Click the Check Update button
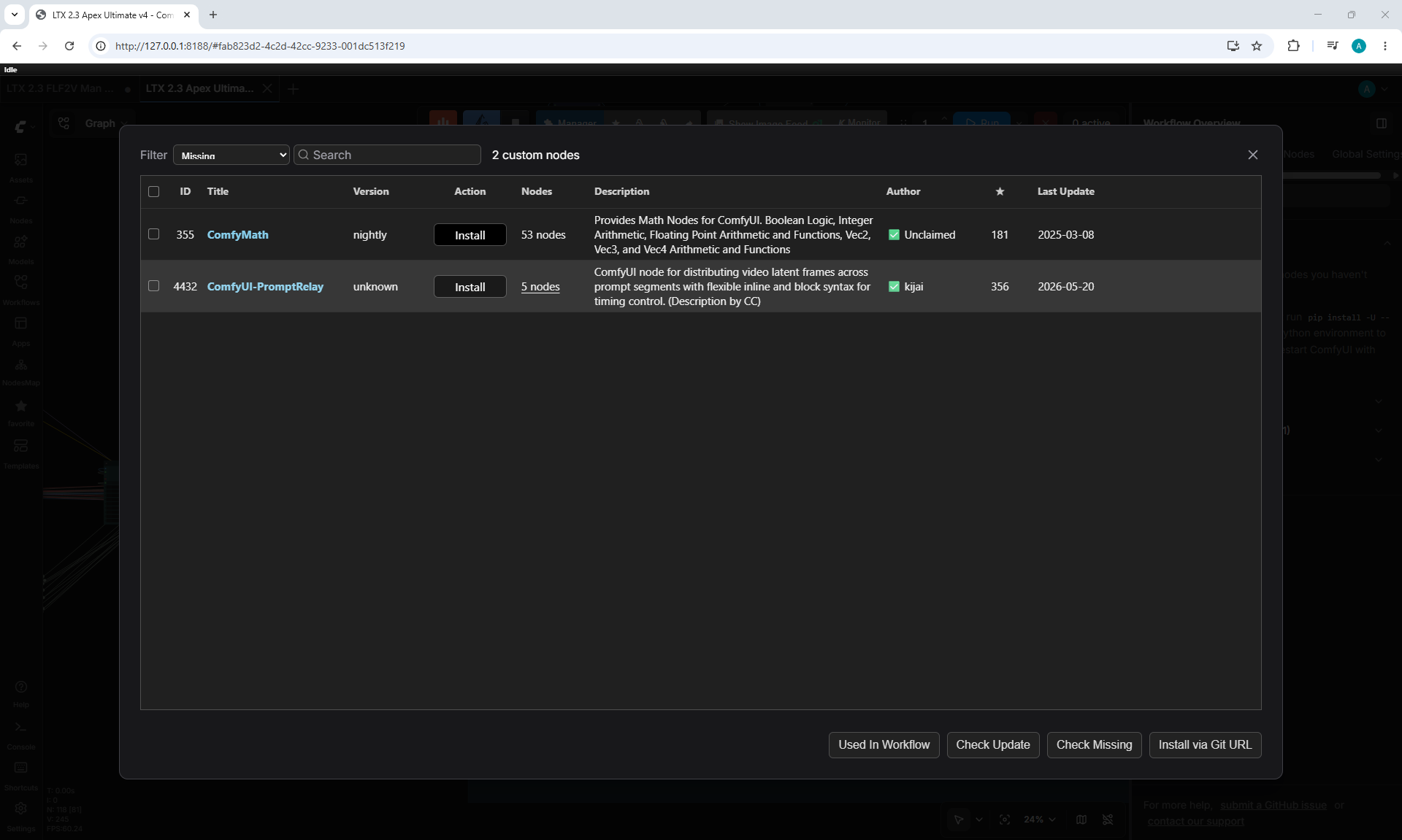Screen dimensions: 1402x840 pyautogui.click(x=993, y=744)
